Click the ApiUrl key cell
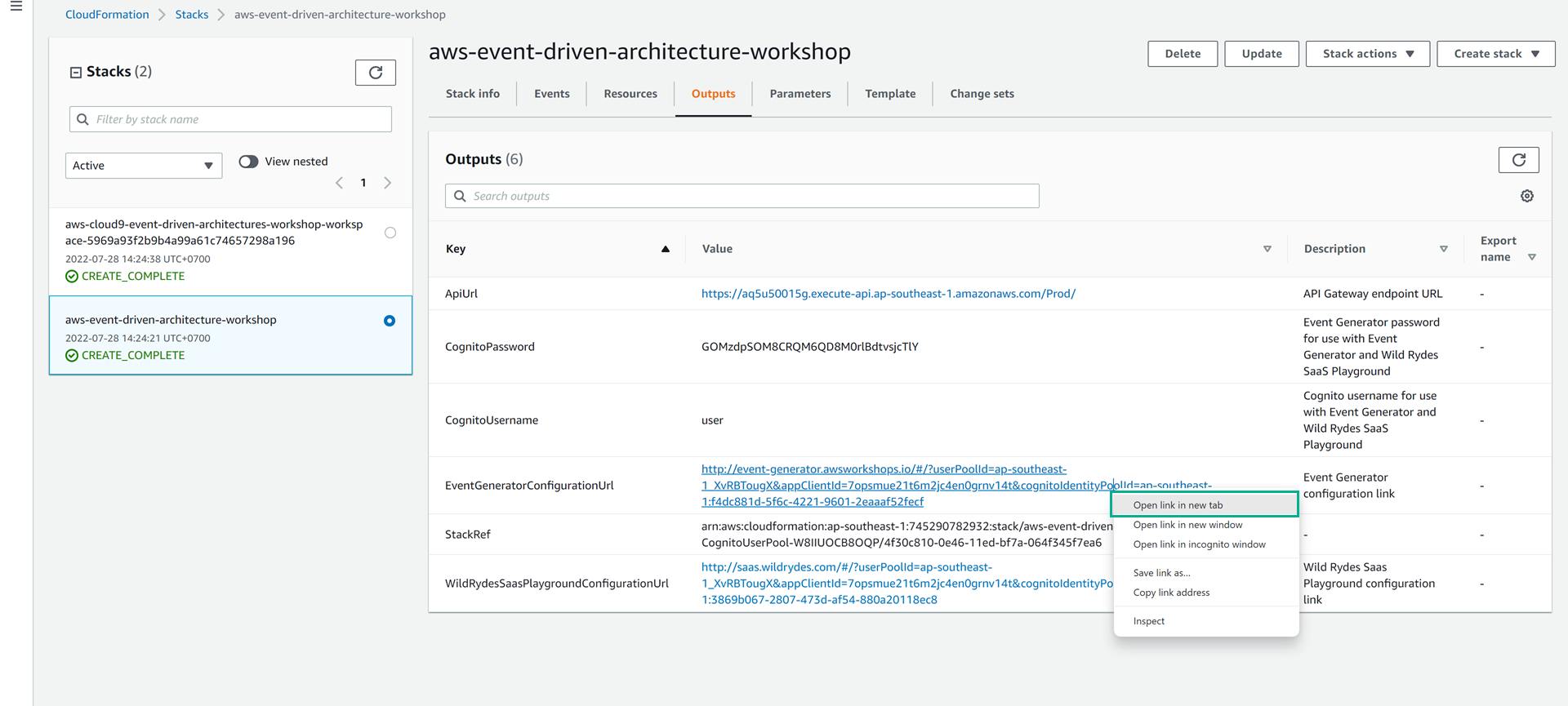Screen dimensions: 1568x706 coord(461,294)
